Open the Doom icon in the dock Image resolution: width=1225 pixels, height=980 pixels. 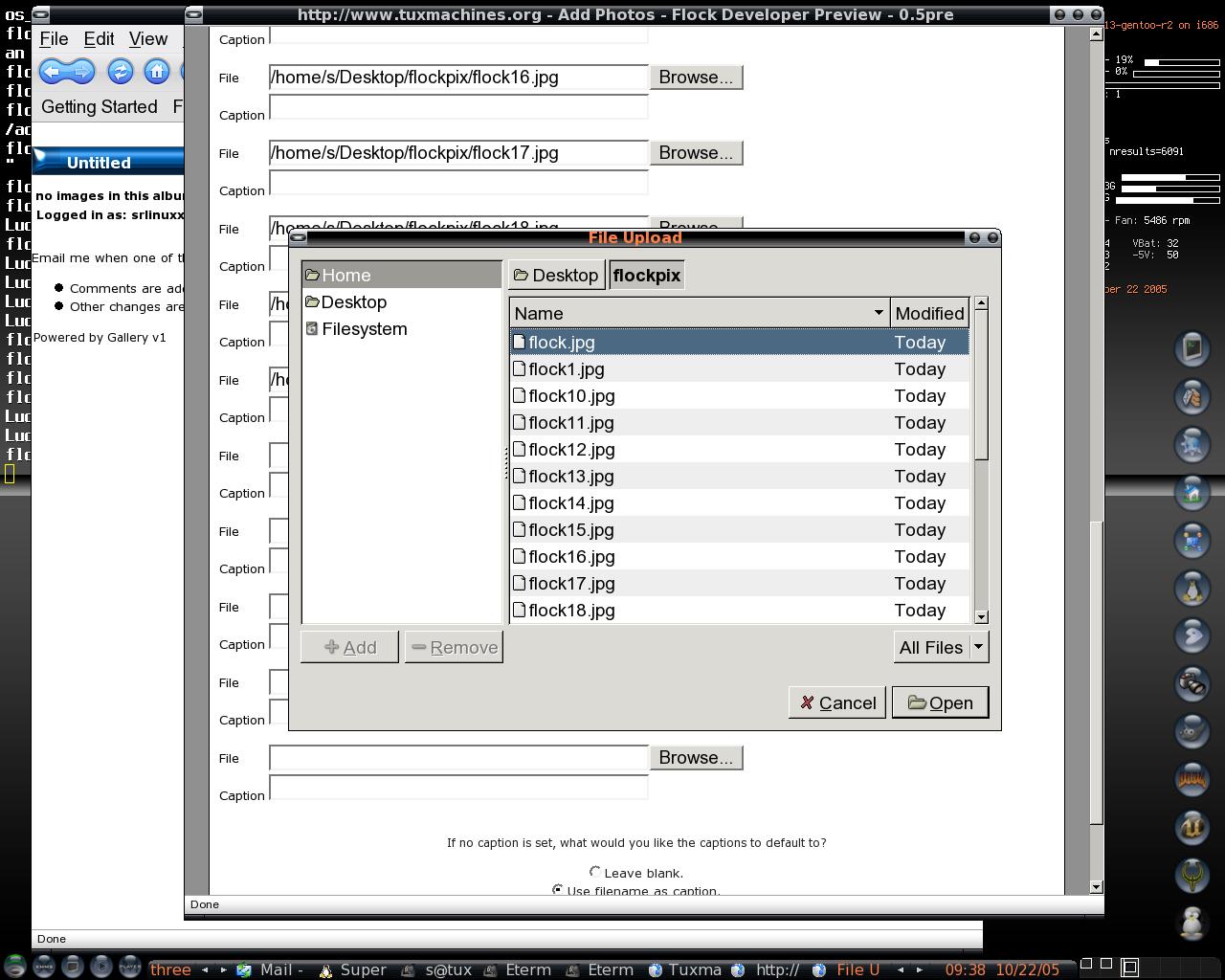pyautogui.click(x=1192, y=779)
